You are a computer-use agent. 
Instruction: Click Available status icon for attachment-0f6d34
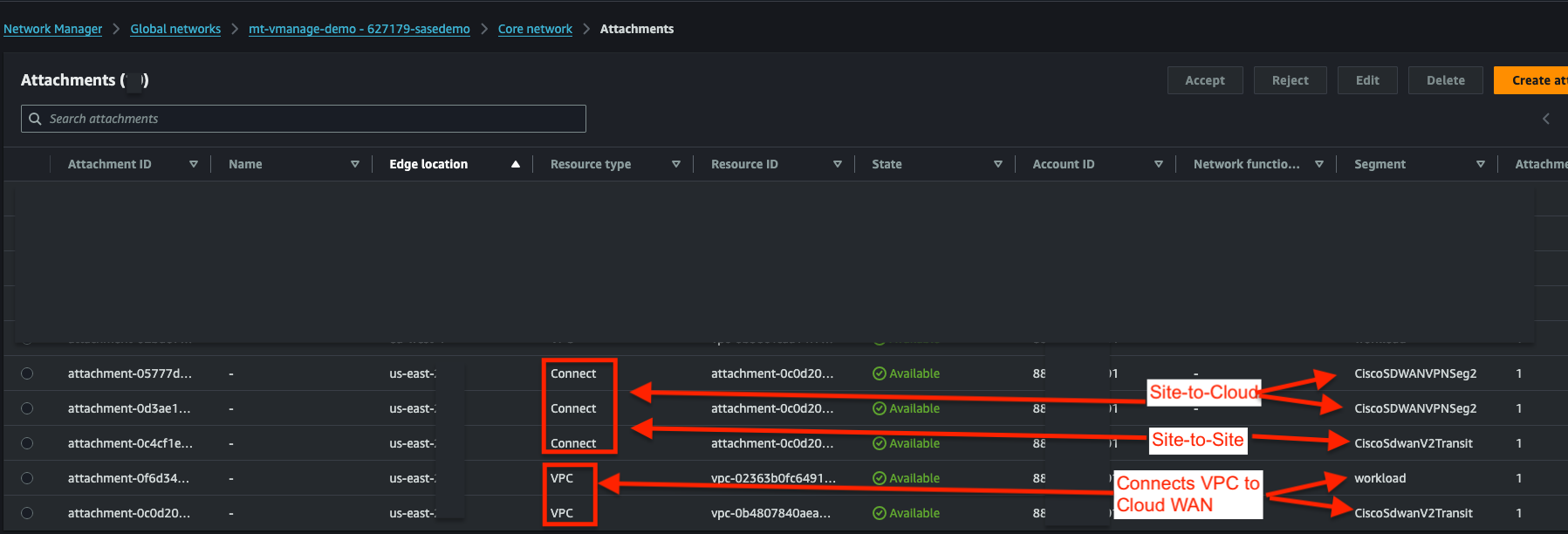coord(880,478)
